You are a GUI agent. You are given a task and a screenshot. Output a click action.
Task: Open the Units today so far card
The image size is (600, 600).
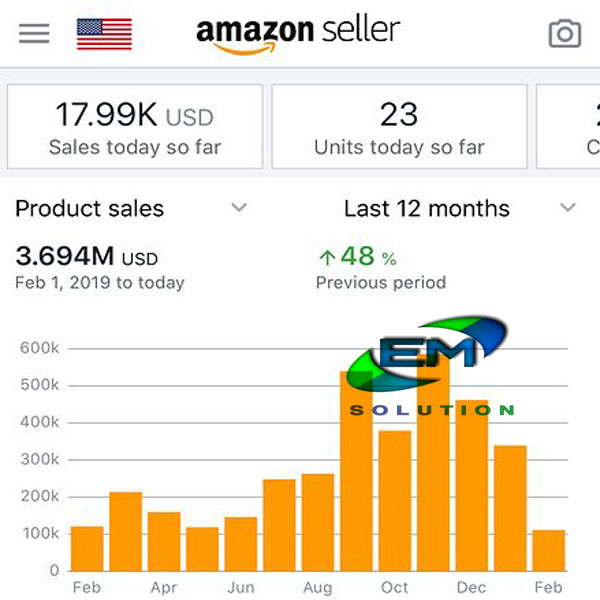[399, 126]
